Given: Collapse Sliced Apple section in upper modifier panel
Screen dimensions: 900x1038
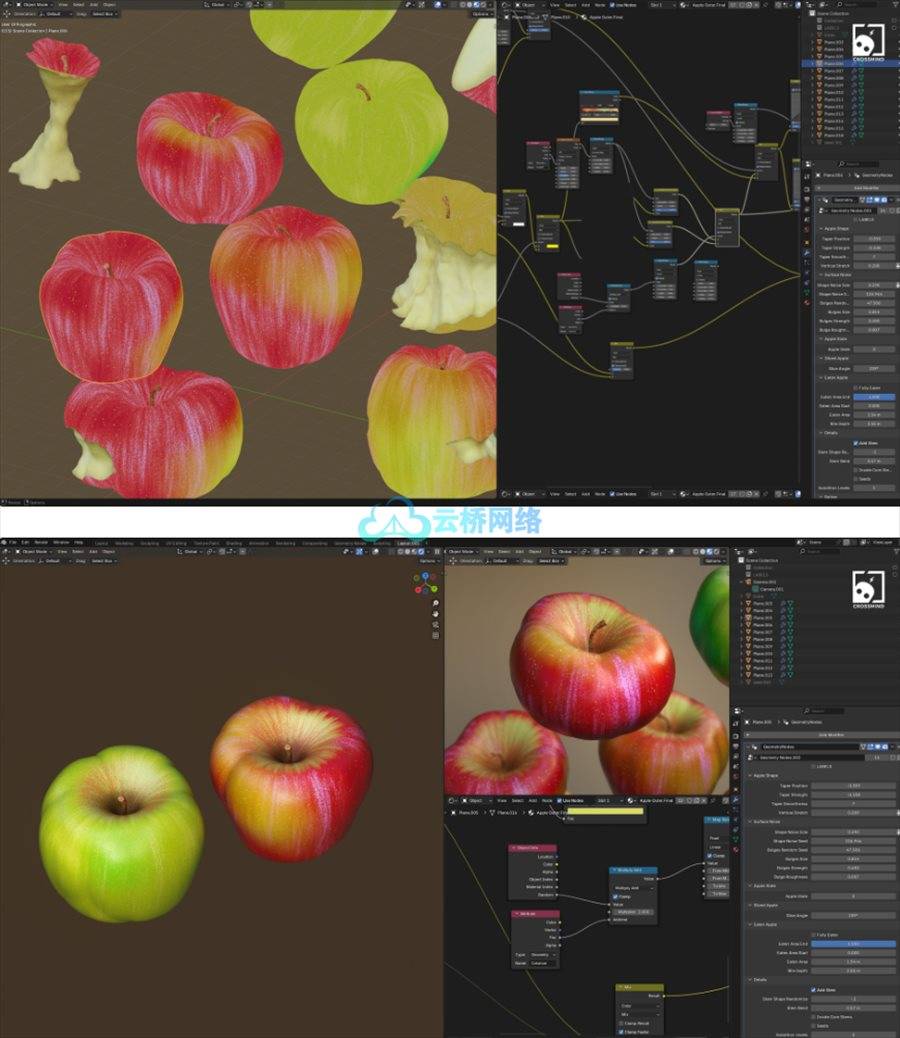Looking at the screenshot, I should (x=821, y=358).
